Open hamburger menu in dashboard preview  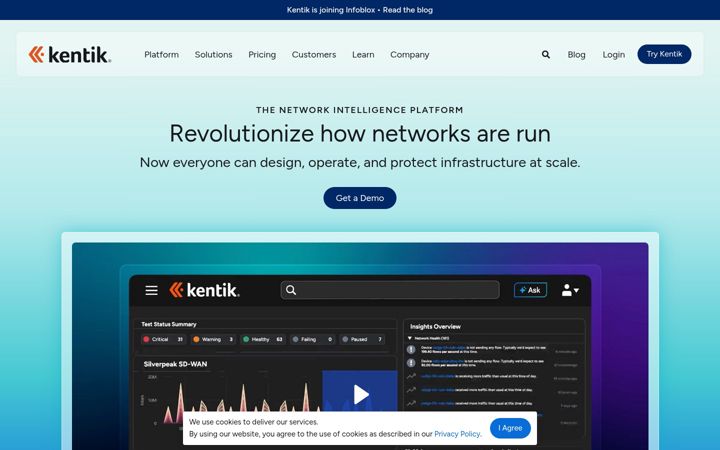[x=152, y=290]
